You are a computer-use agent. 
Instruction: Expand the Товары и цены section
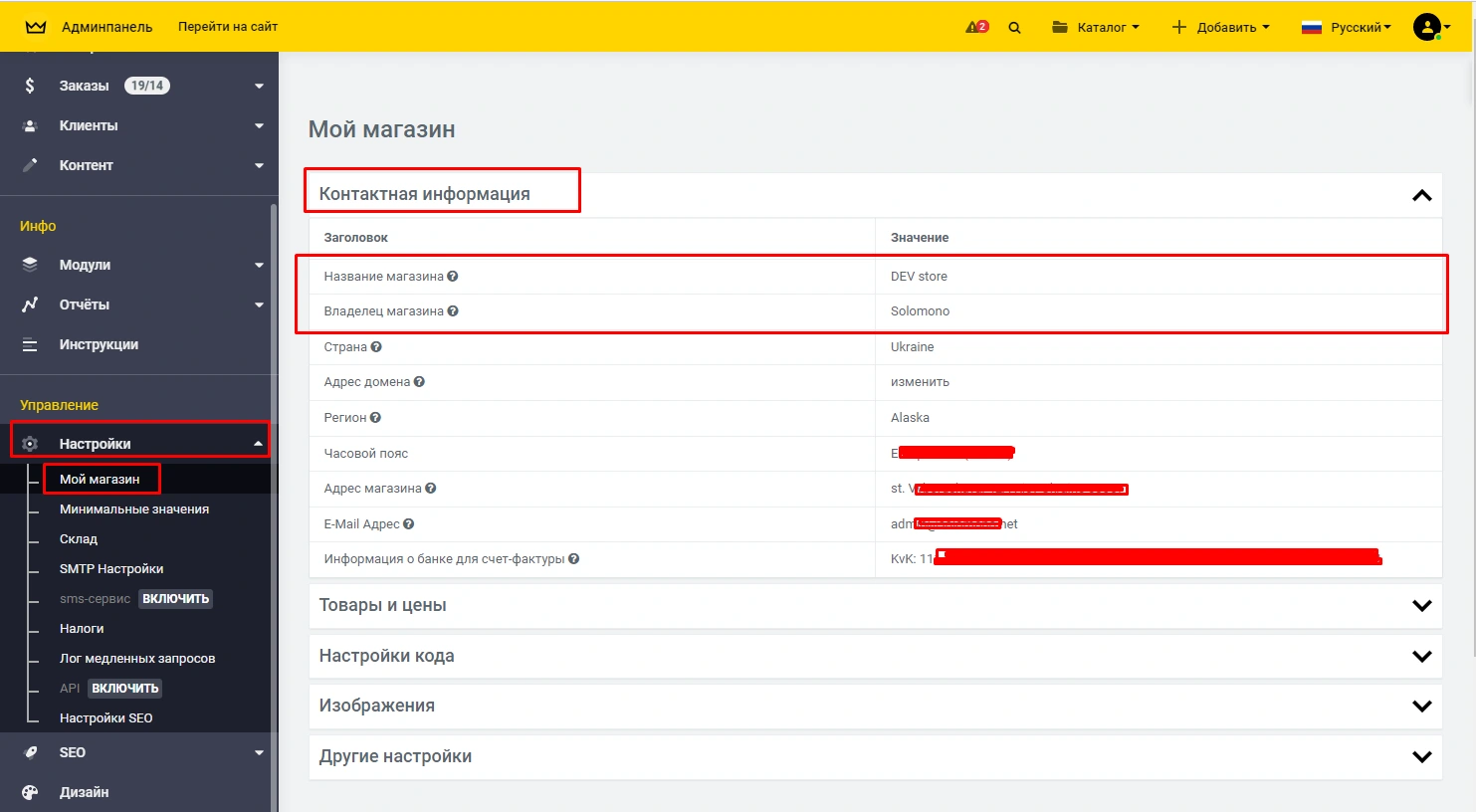1421,606
